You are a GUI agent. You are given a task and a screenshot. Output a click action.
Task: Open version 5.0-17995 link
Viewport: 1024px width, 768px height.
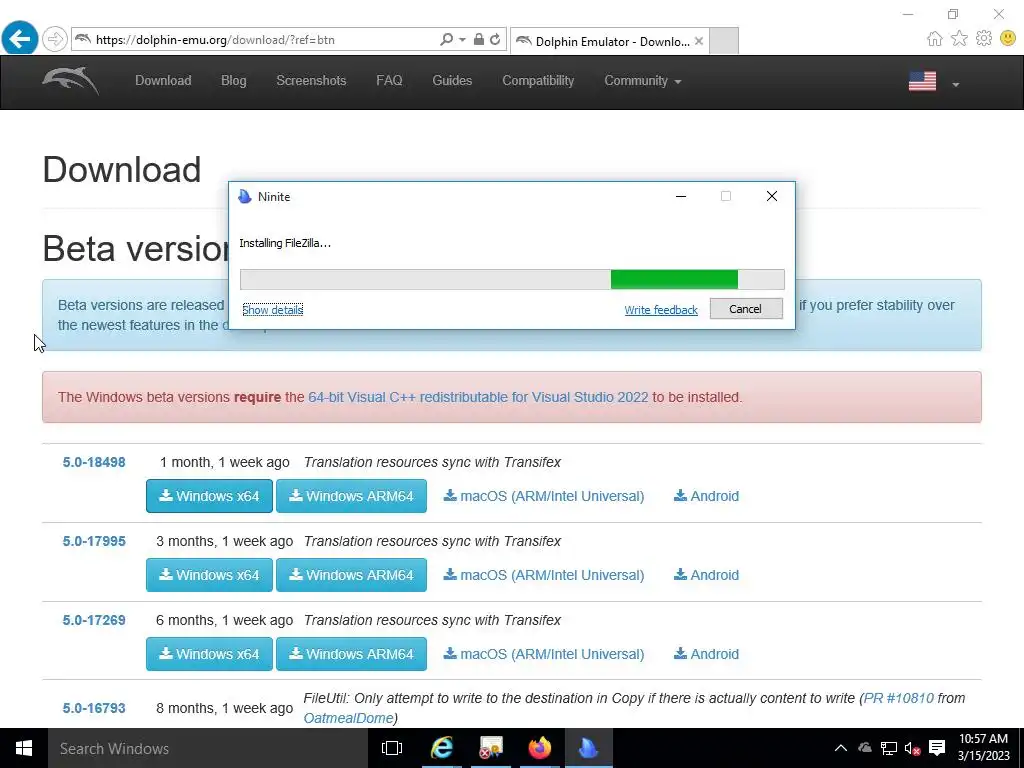pyautogui.click(x=94, y=541)
